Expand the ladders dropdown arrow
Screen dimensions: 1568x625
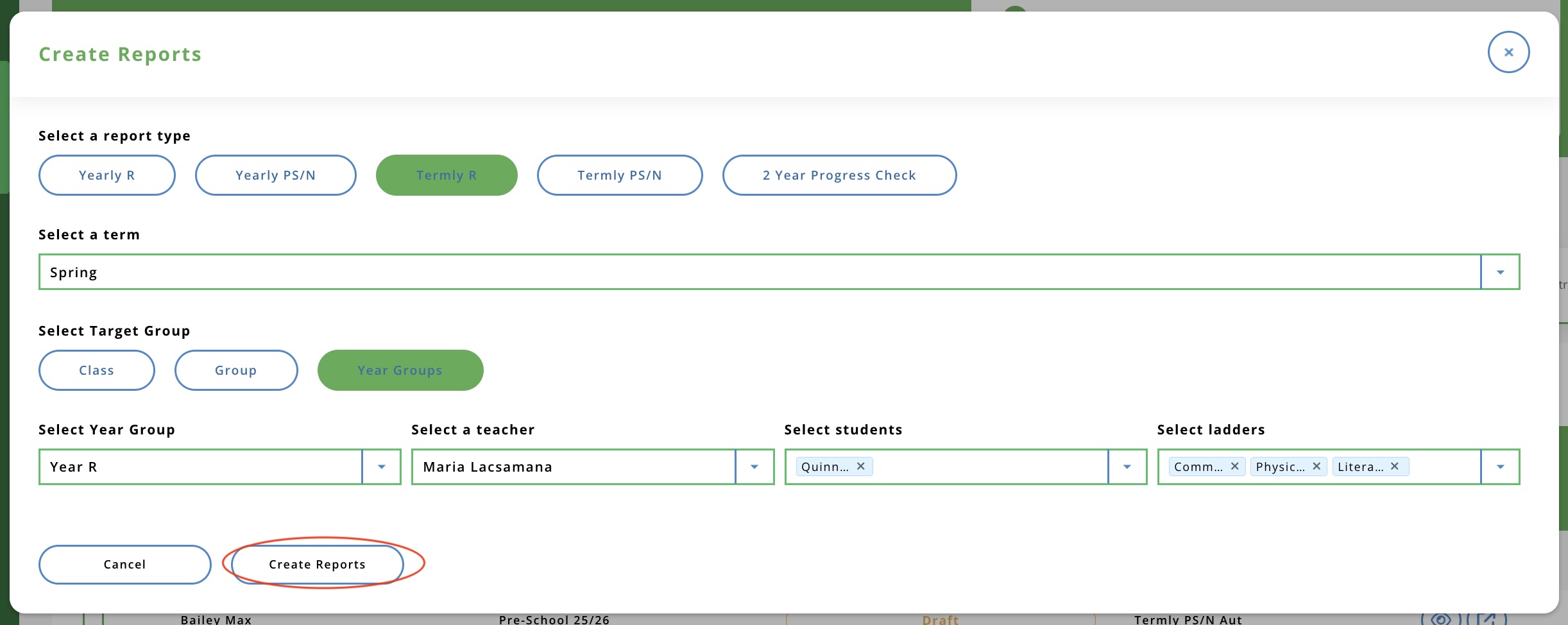[x=1500, y=467]
